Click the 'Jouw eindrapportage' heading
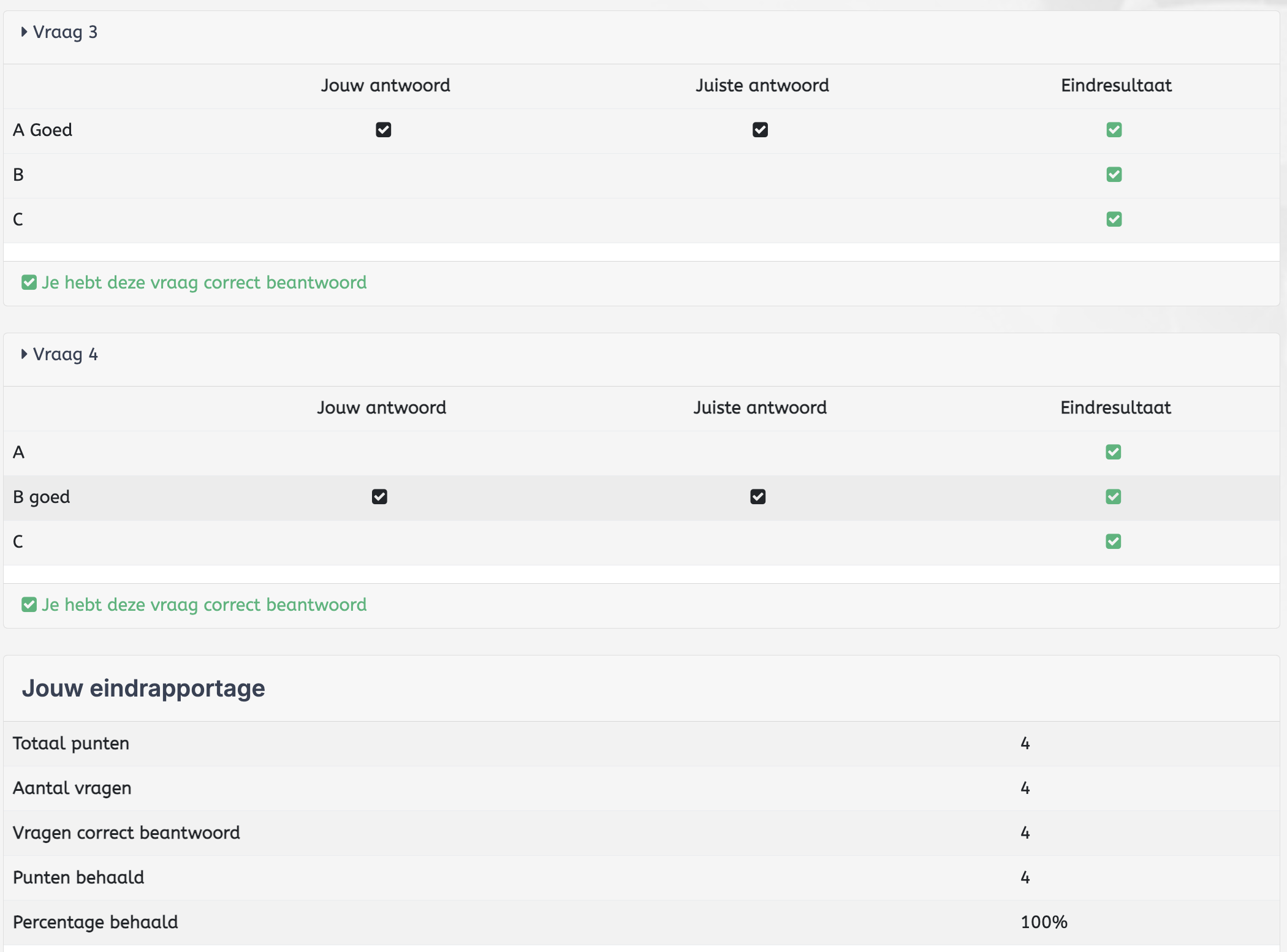1287x952 pixels. click(143, 688)
